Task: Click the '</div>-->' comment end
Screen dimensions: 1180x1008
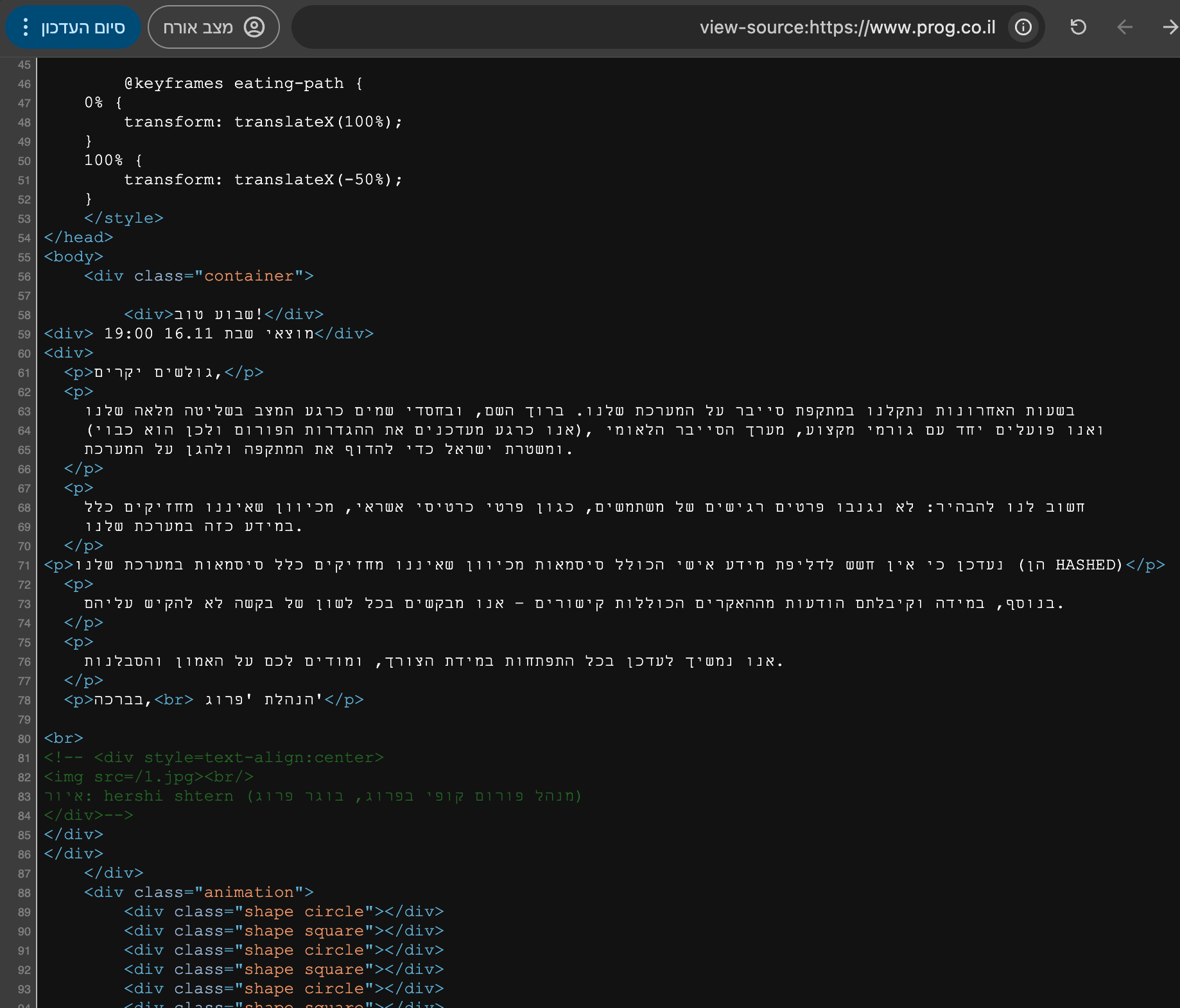Action: point(88,815)
